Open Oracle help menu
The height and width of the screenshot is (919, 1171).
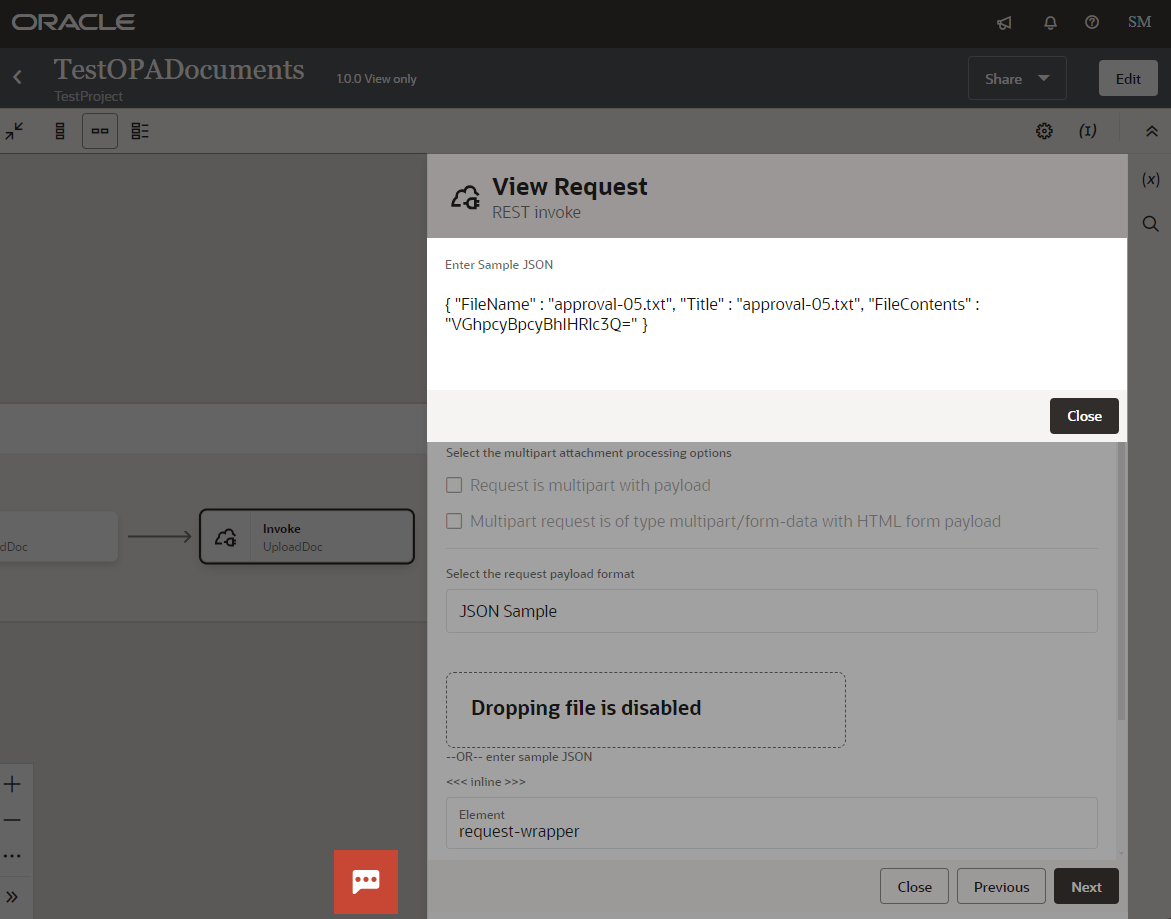[x=1091, y=22]
